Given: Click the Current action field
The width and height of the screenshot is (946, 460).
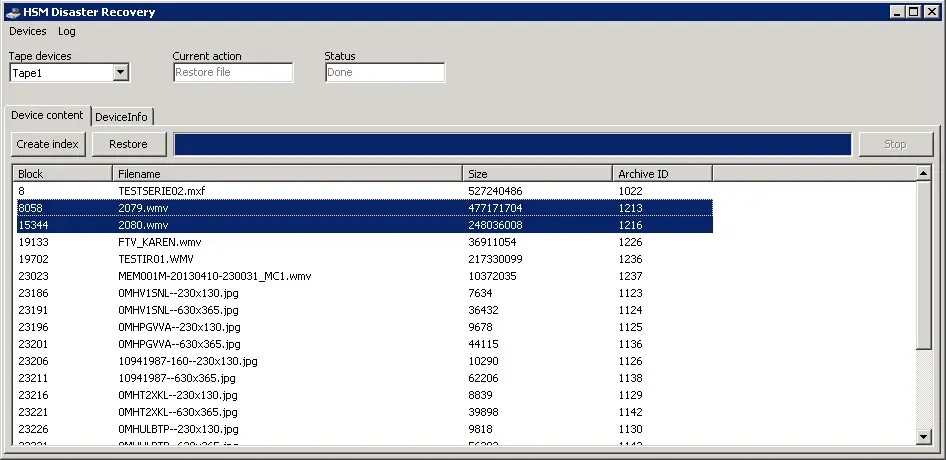Looking at the screenshot, I should [233, 72].
